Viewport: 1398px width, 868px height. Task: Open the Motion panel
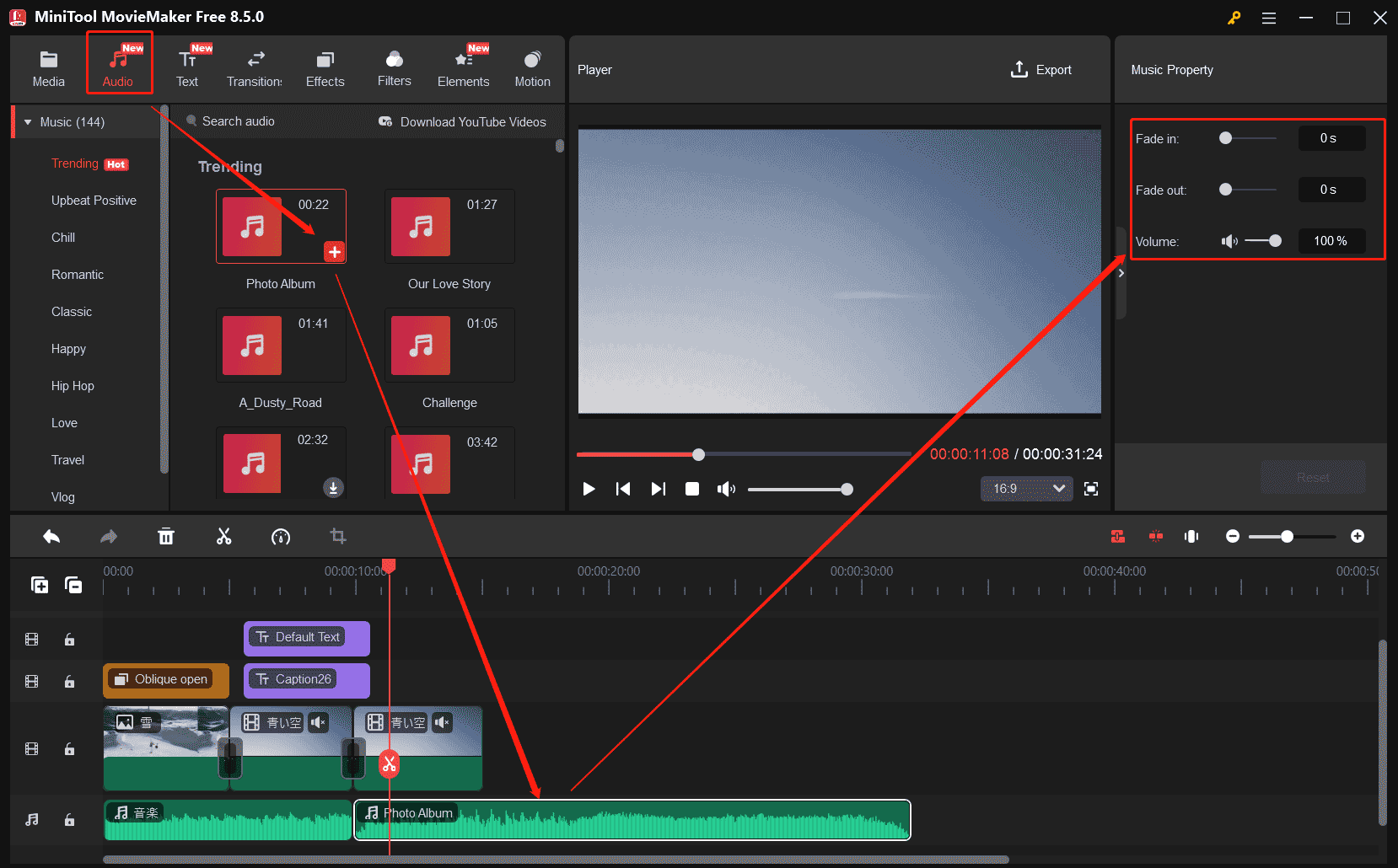532,67
